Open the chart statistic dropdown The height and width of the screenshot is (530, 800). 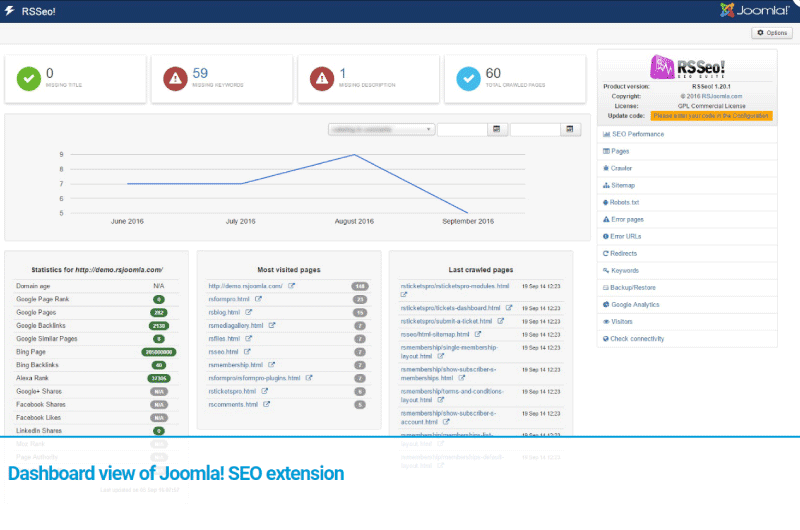[381, 130]
